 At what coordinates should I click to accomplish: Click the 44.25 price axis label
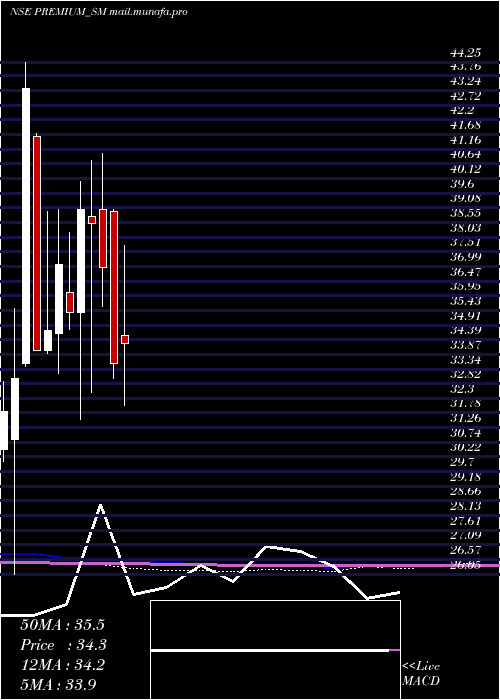466,53
